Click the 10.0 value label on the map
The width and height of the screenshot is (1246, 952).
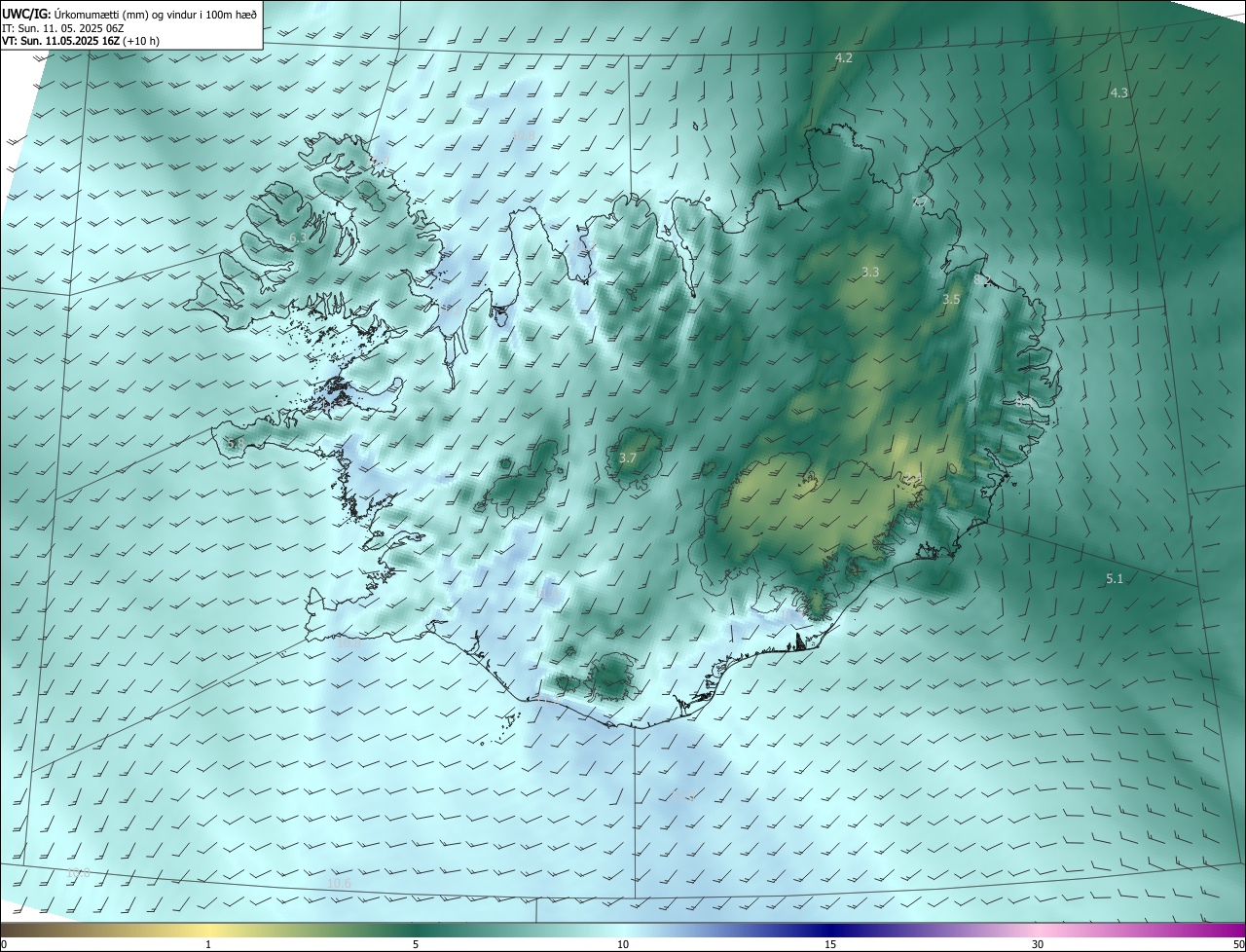click(78, 873)
